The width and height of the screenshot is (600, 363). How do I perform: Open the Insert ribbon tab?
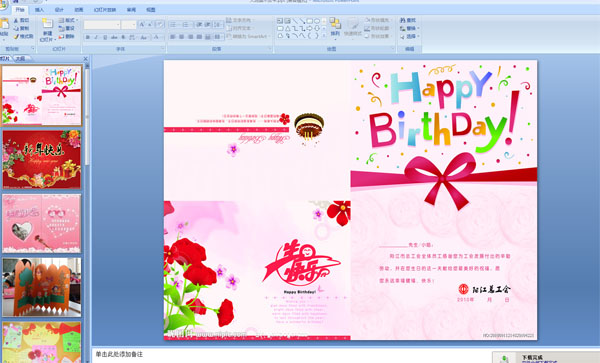coord(39,10)
